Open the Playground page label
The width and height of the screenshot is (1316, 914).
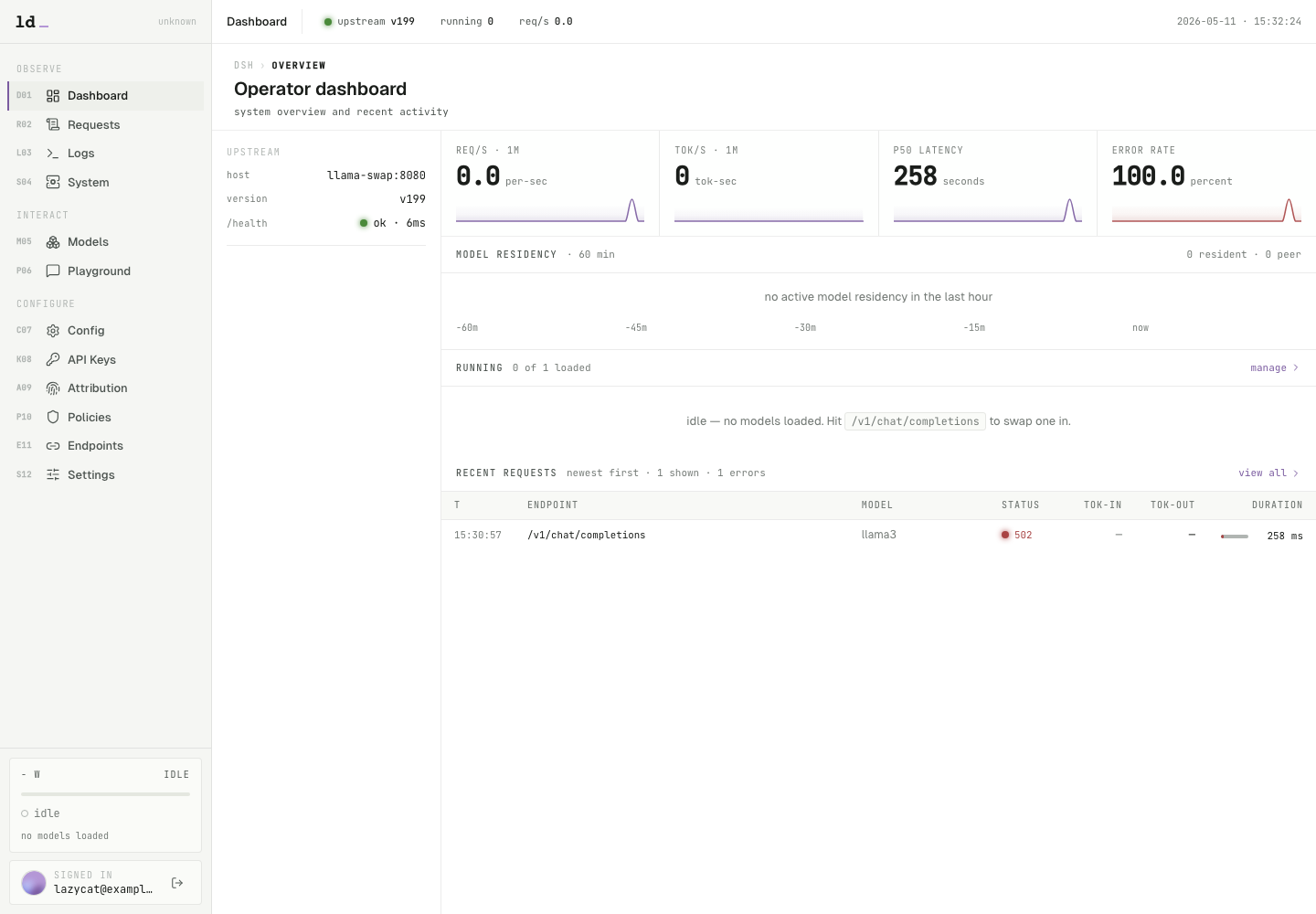coord(99,271)
